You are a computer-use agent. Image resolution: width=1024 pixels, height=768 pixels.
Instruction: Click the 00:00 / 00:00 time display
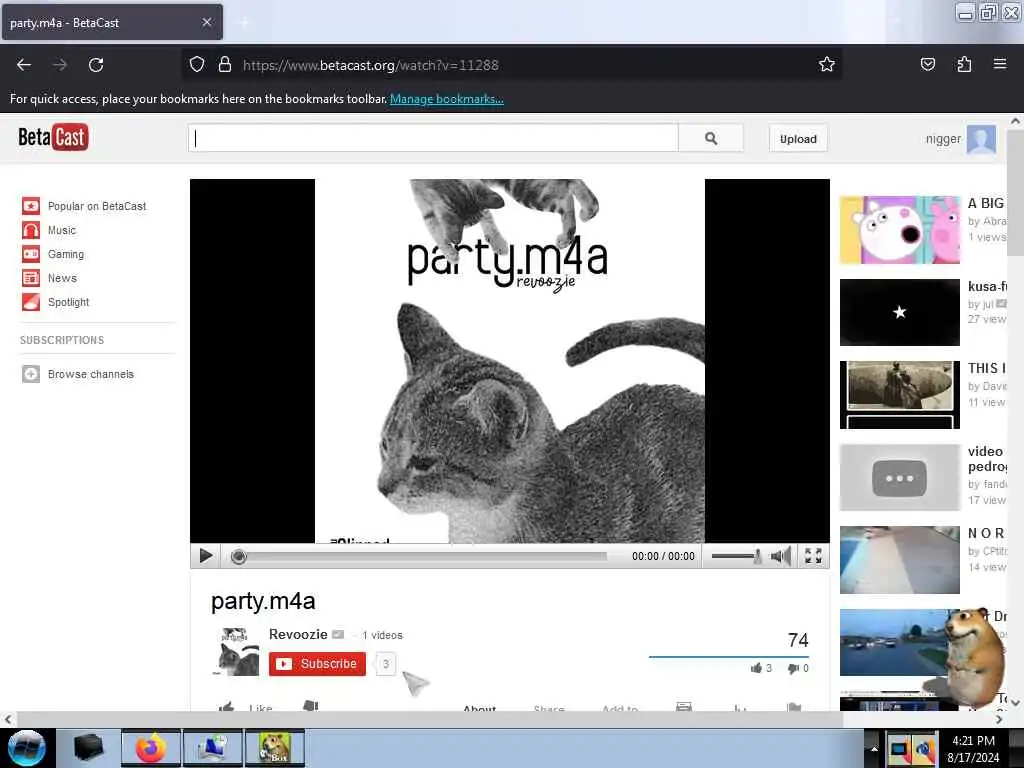[x=663, y=556]
